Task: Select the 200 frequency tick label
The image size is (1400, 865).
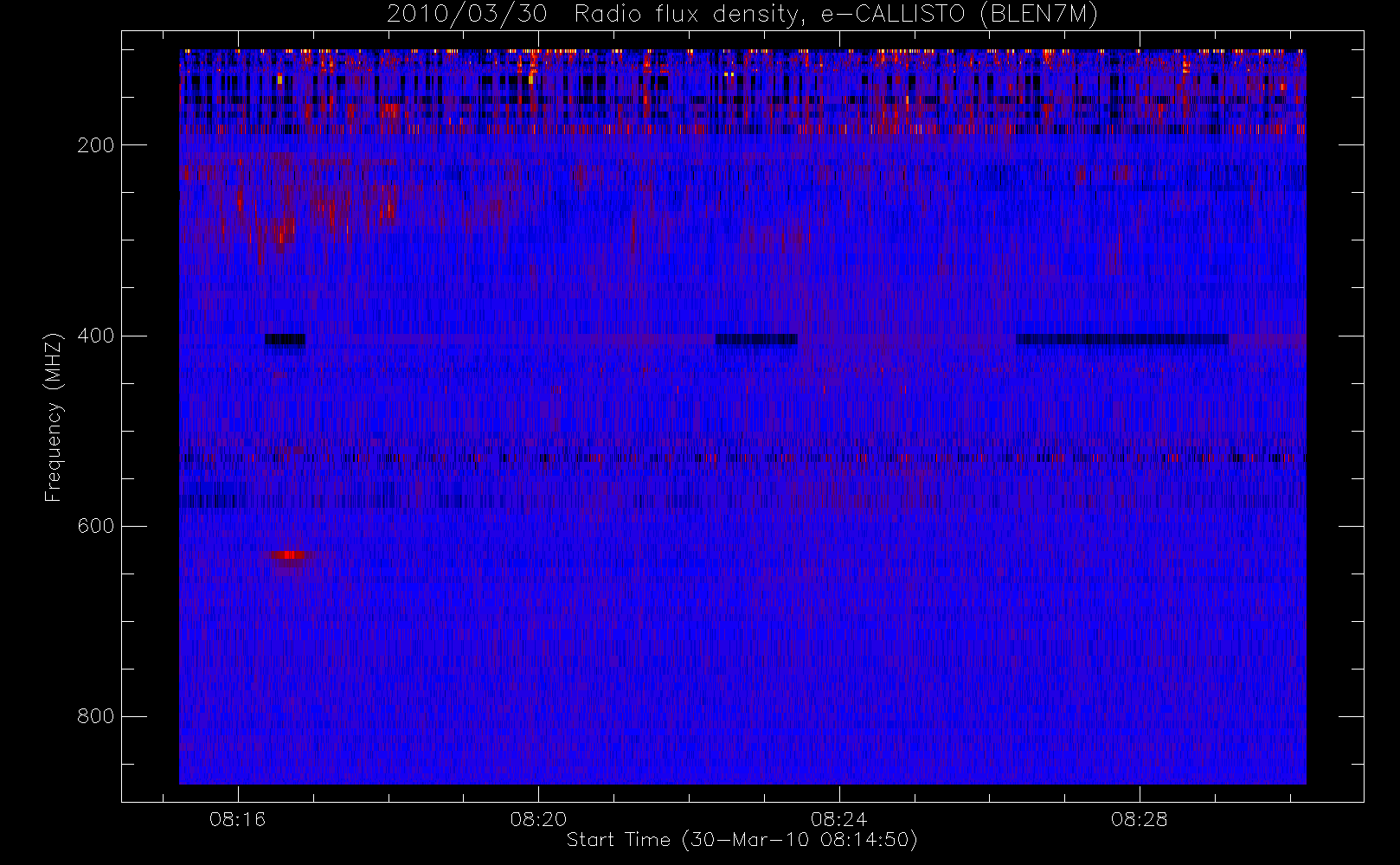Action: click(x=95, y=145)
